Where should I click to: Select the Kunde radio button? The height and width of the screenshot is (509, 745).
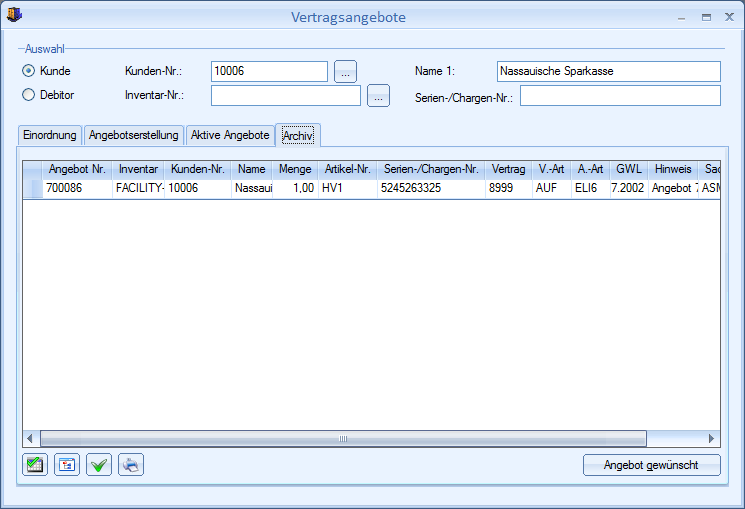tap(29, 71)
